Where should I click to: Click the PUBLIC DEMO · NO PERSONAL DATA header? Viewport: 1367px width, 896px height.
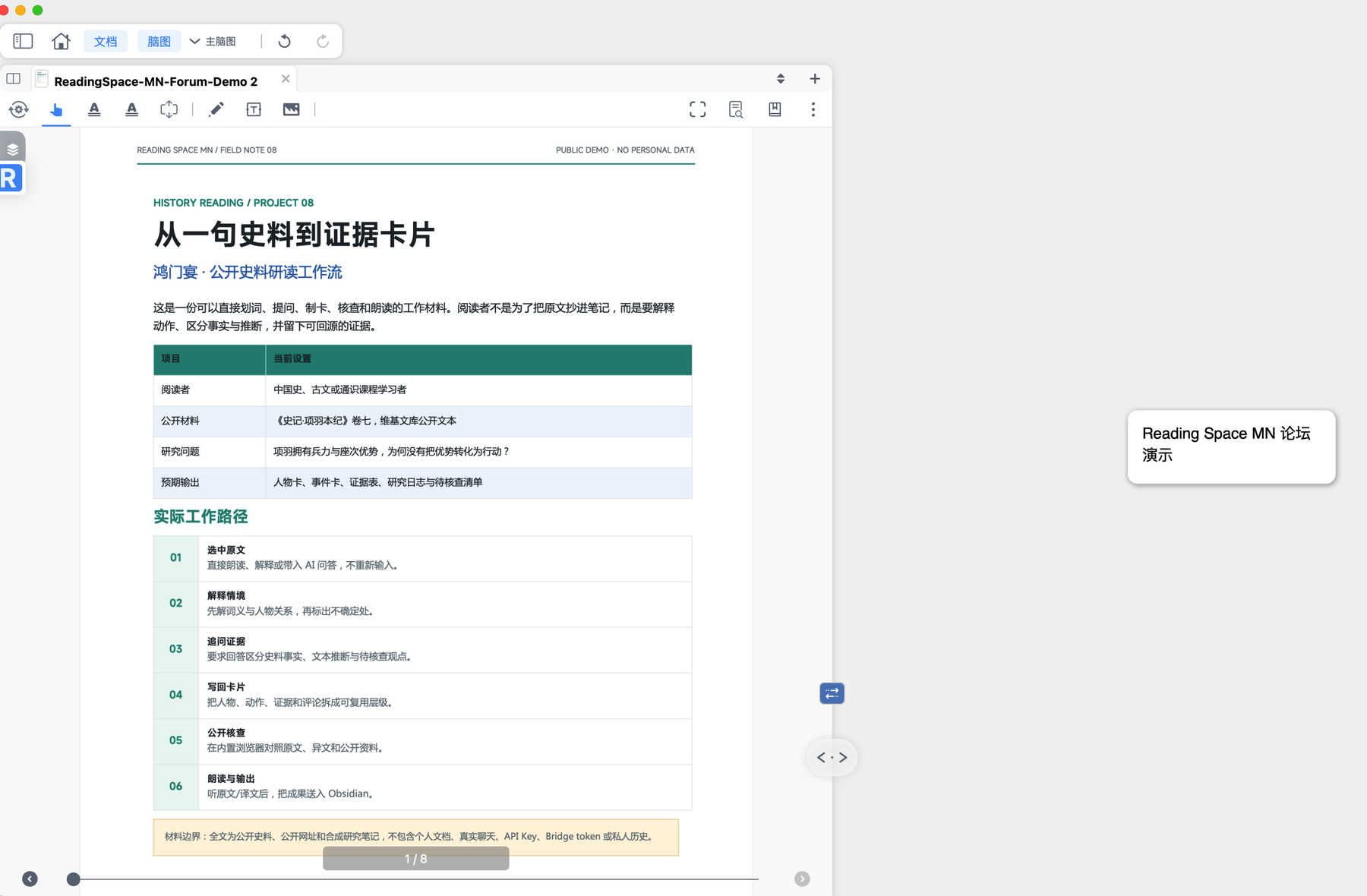pyautogui.click(x=625, y=150)
